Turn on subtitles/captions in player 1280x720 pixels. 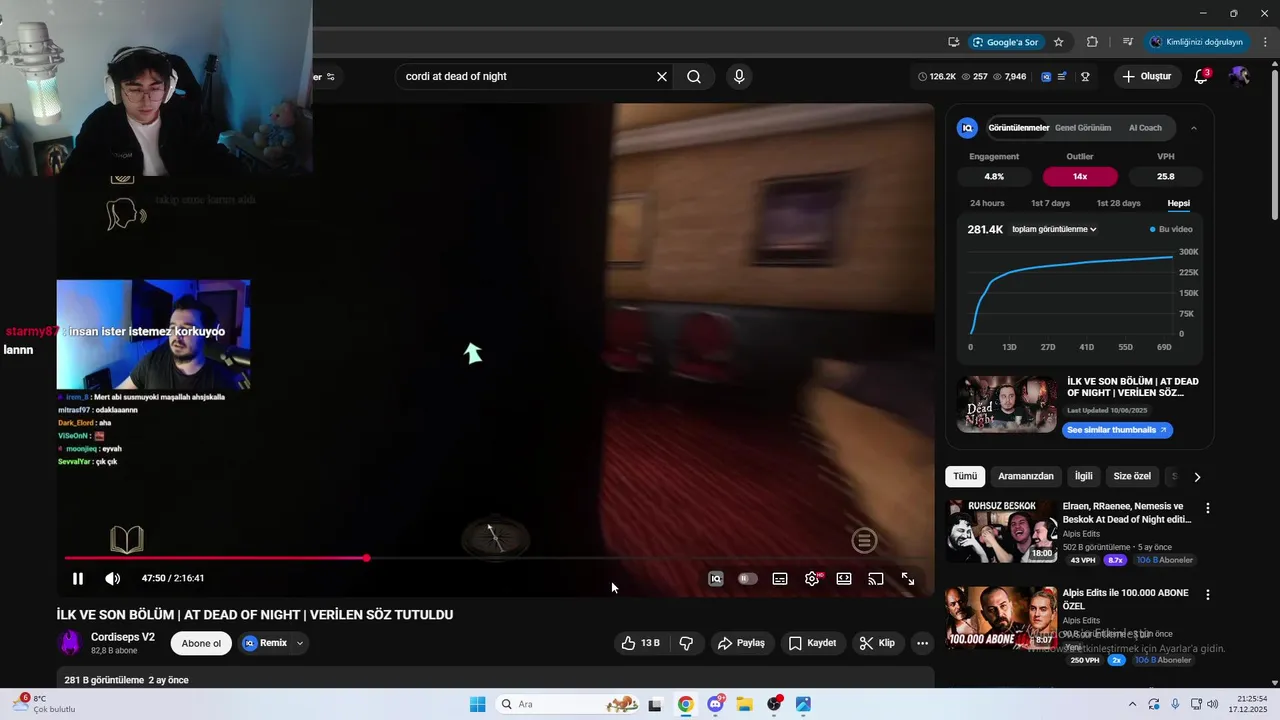pos(780,579)
